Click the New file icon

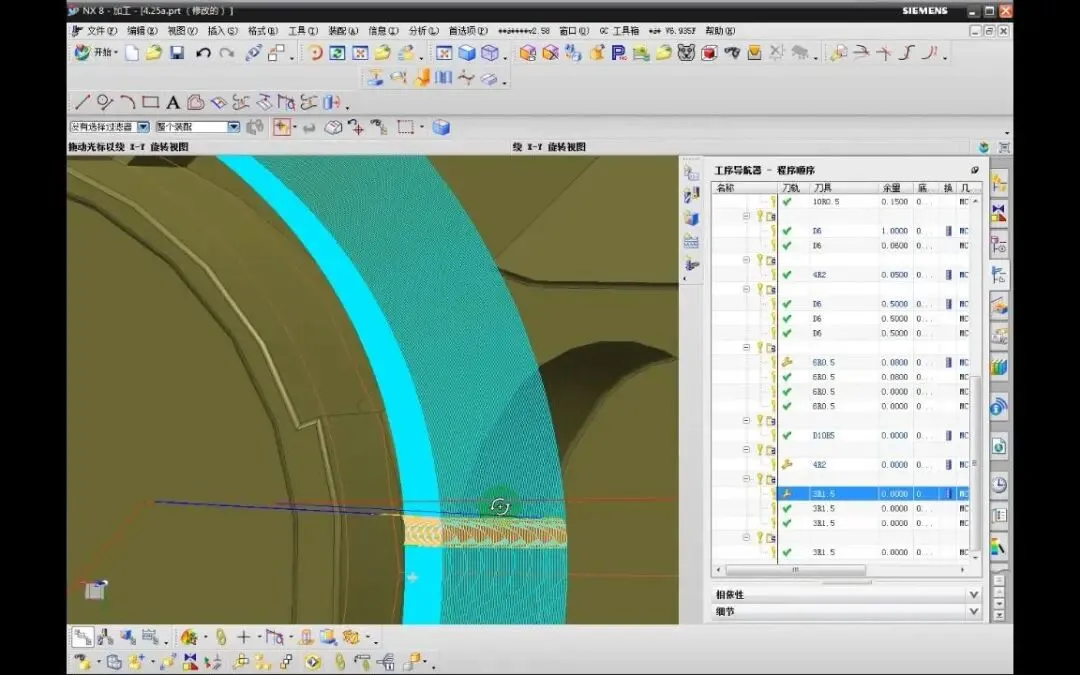coord(131,53)
